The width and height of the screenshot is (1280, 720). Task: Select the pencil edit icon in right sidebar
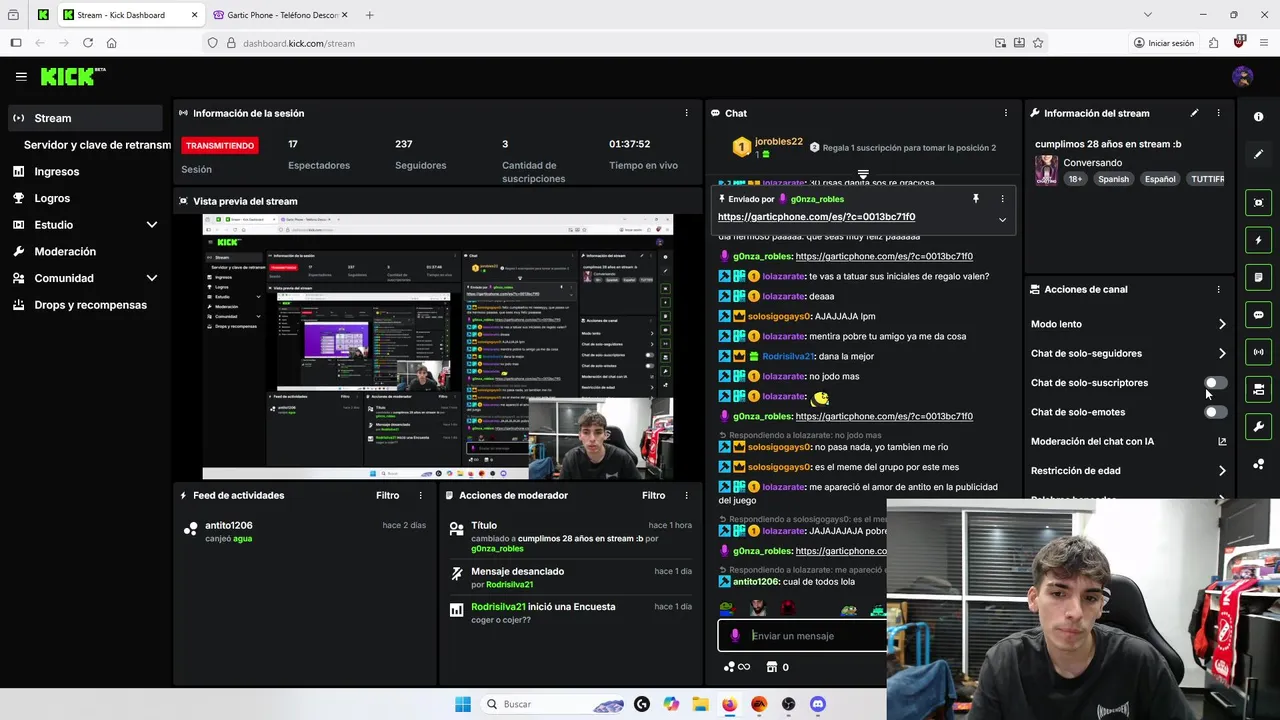1258,154
